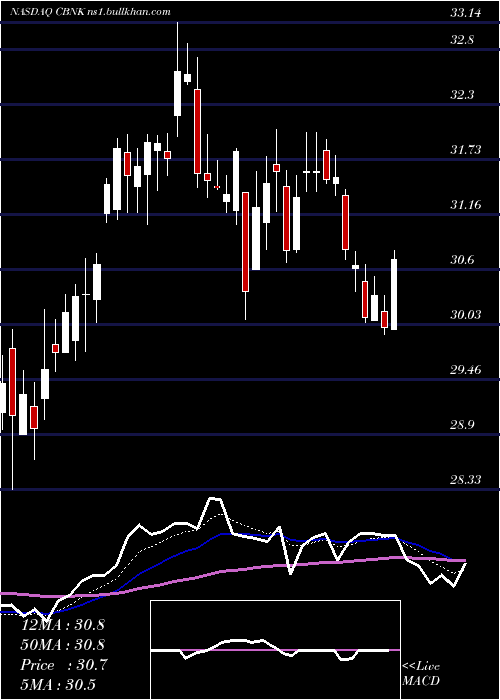Select the 31.73 price axis label
Screen dimensions: 500x700
point(465,150)
